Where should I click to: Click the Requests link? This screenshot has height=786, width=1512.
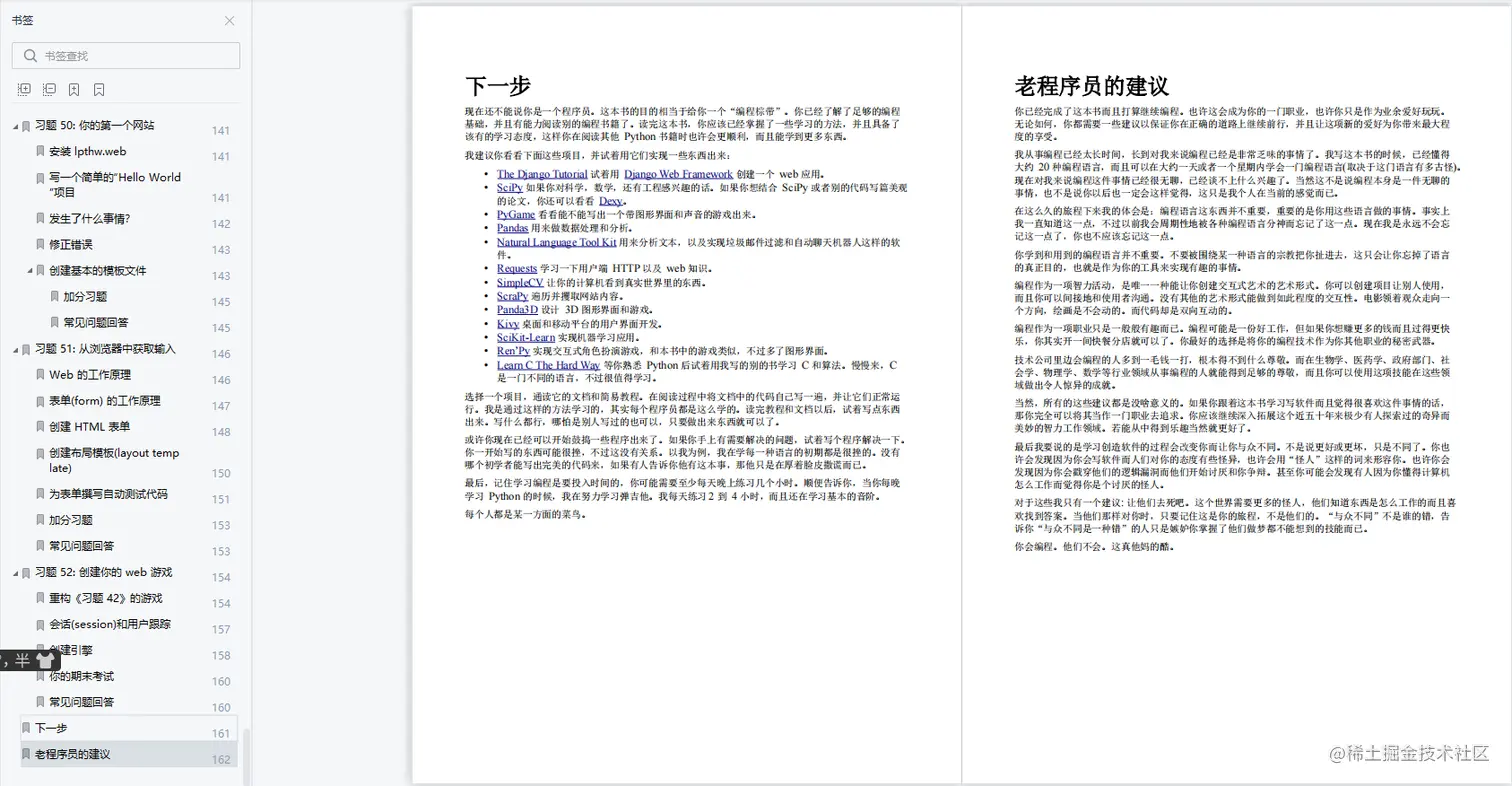coord(517,269)
